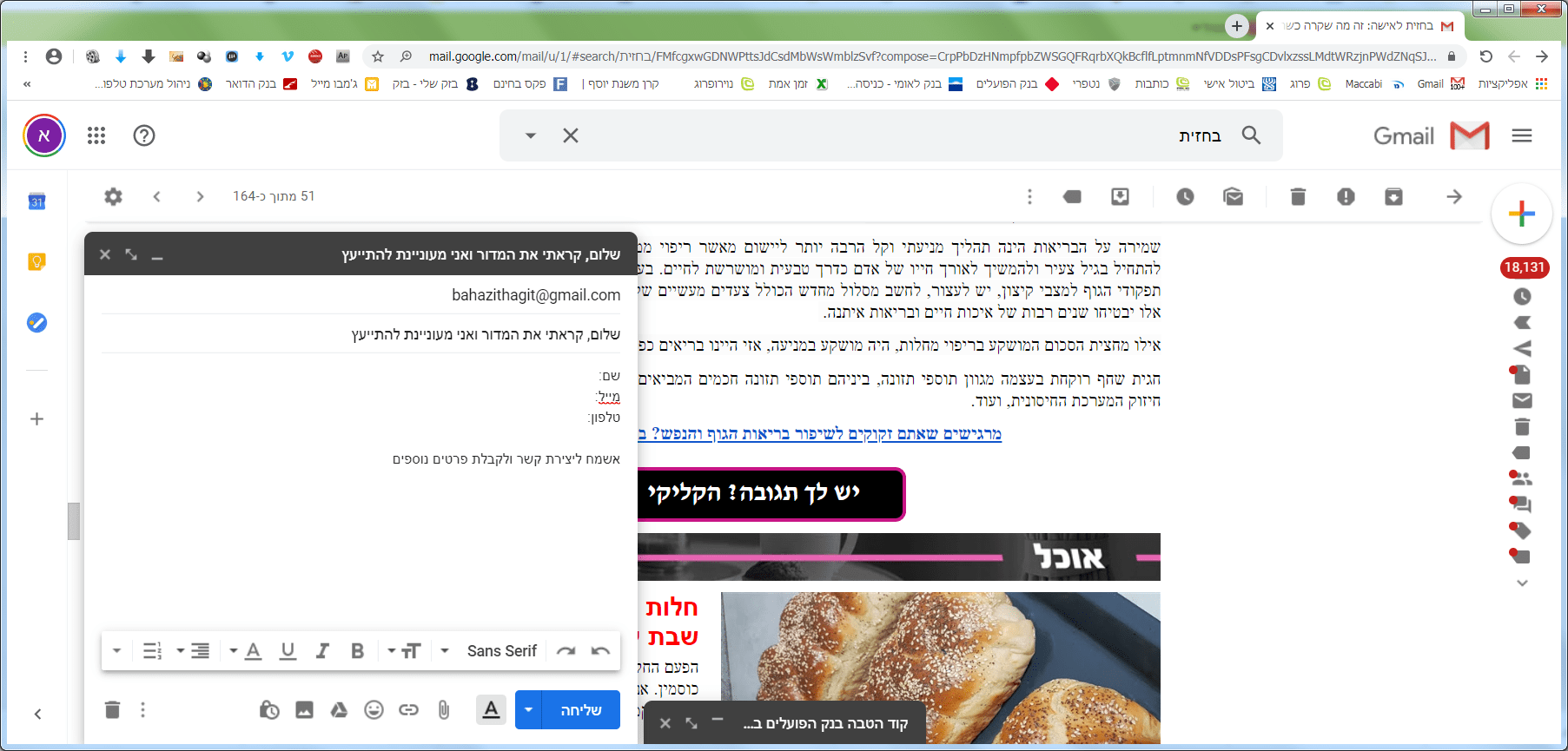Insert an emoji in the compose window
The image size is (1568, 751).
click(x=374, y=710)
